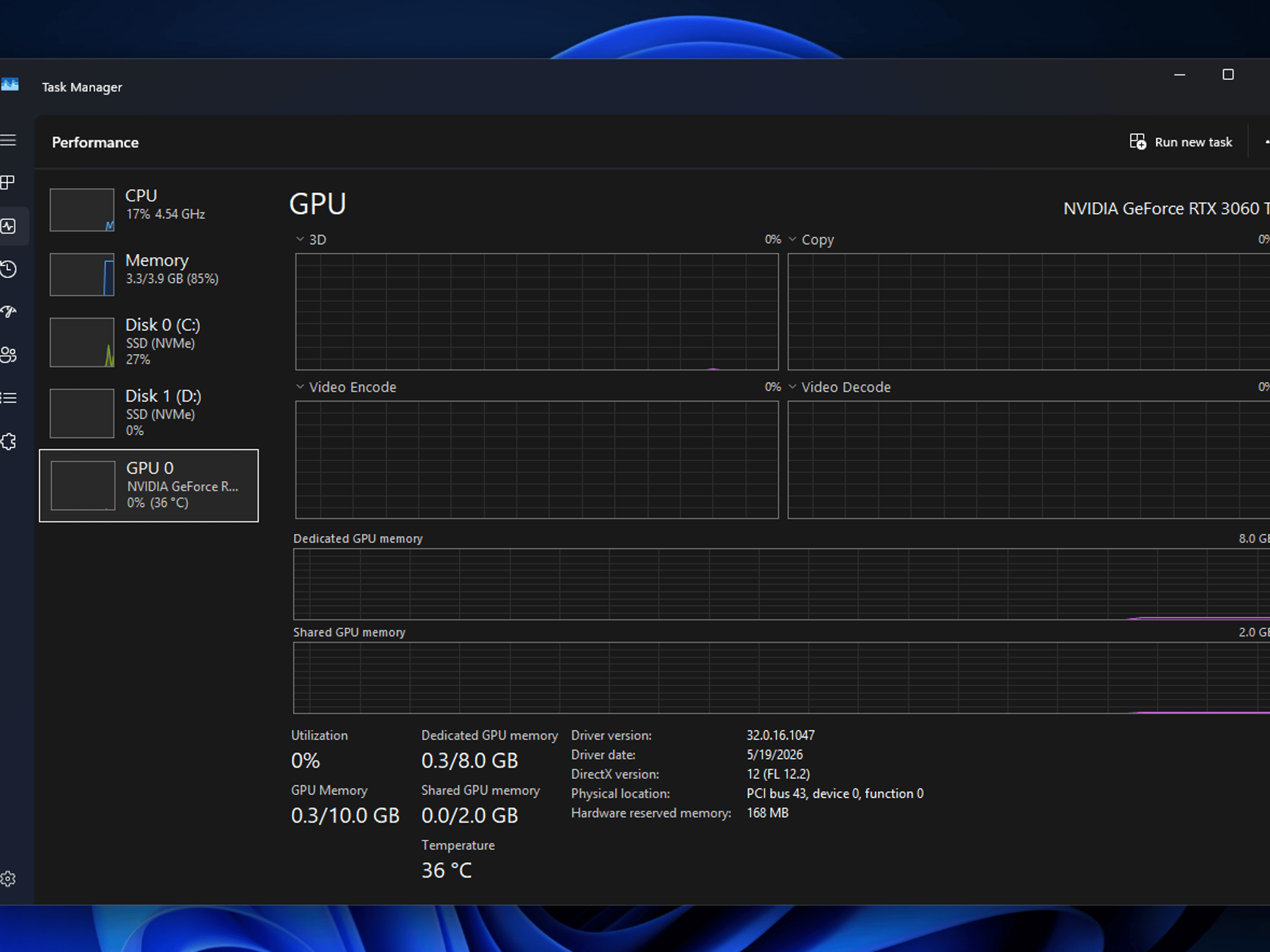The width and height of the screenshot is (1270, 952).
Task: Select Disk 0 (C:) performance item
Action: 149,342
